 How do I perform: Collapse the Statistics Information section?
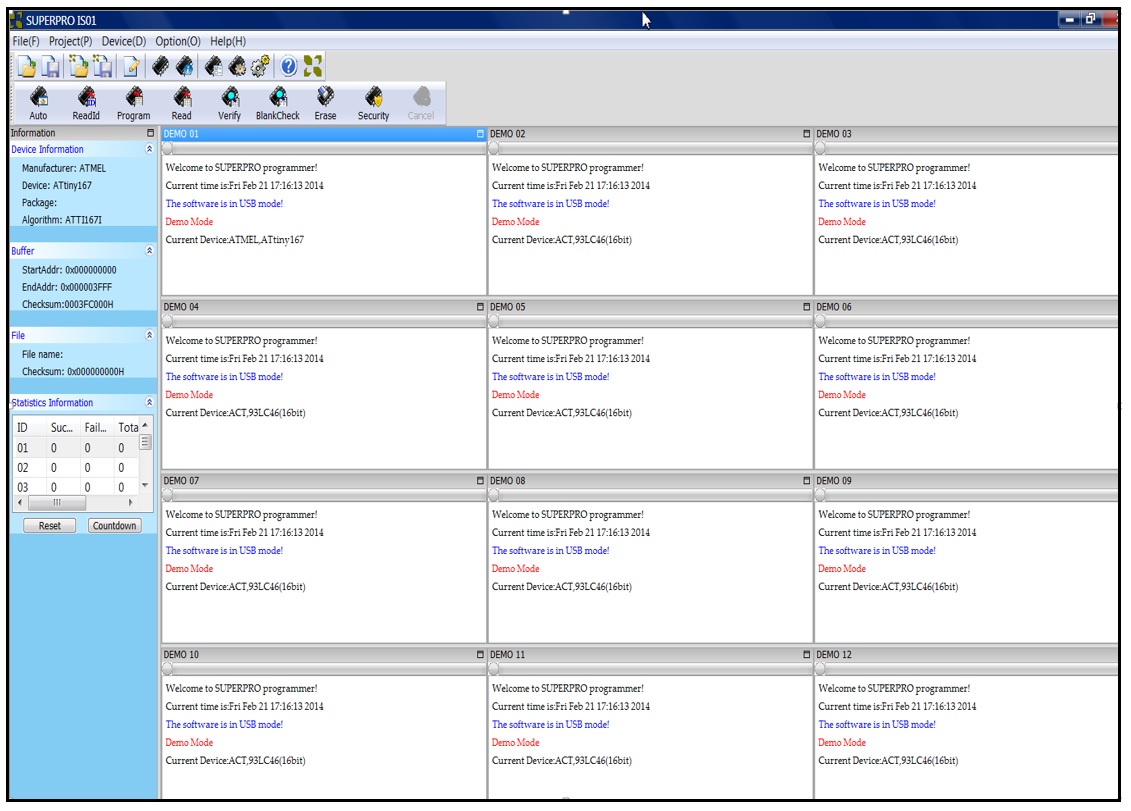click(149, 402)
